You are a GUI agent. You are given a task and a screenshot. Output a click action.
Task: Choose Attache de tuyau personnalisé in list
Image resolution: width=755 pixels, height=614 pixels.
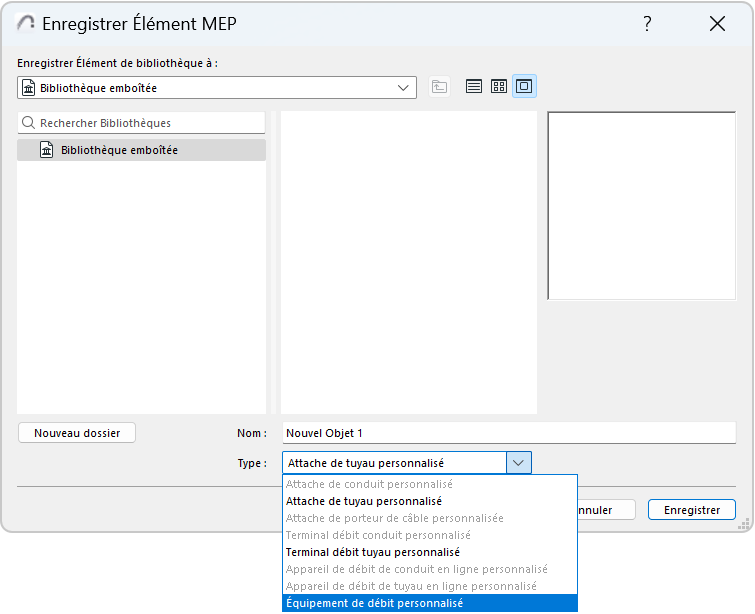[x=430, y=501]
